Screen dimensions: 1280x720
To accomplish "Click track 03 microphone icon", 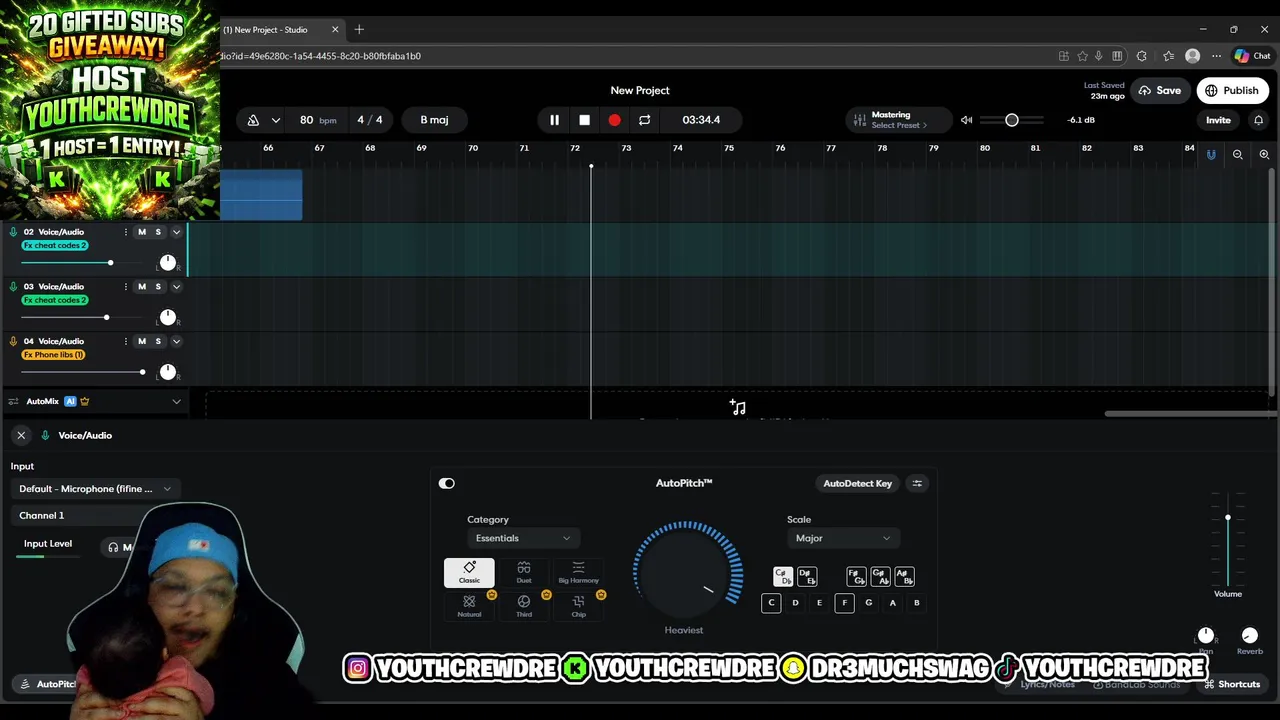I will click(x=13, y=287).
